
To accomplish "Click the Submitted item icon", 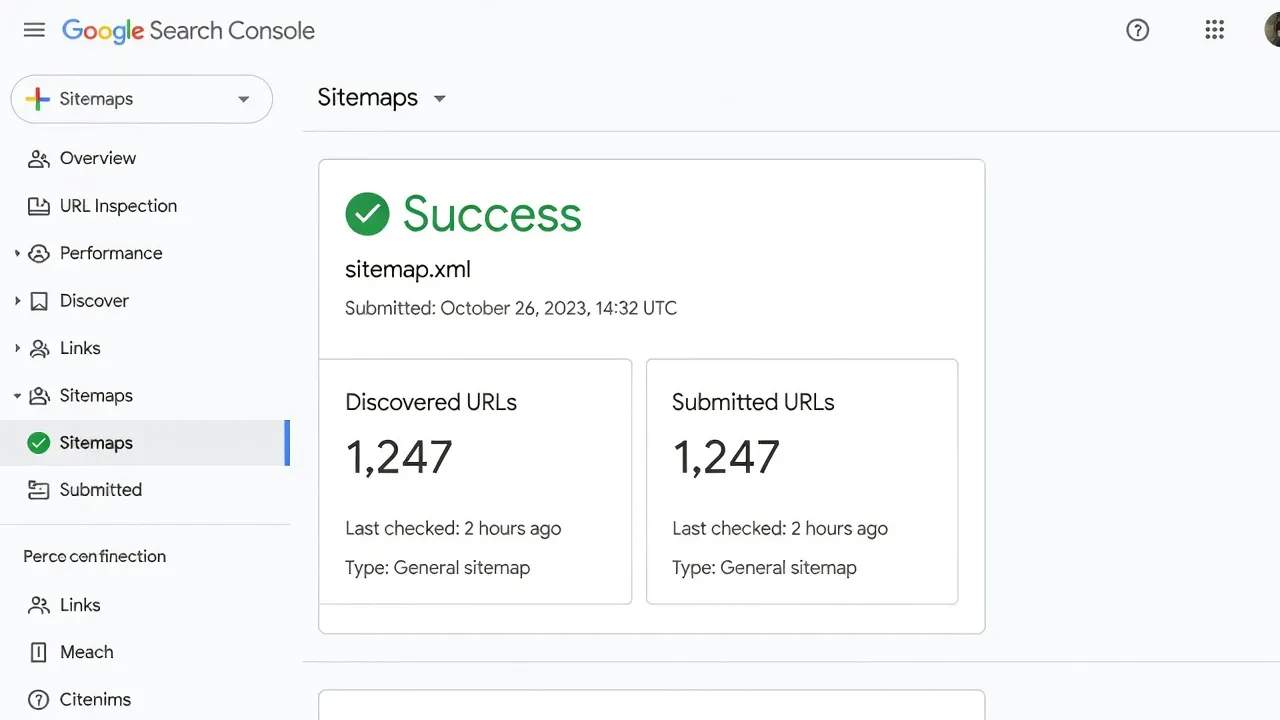I will point(39,490).
